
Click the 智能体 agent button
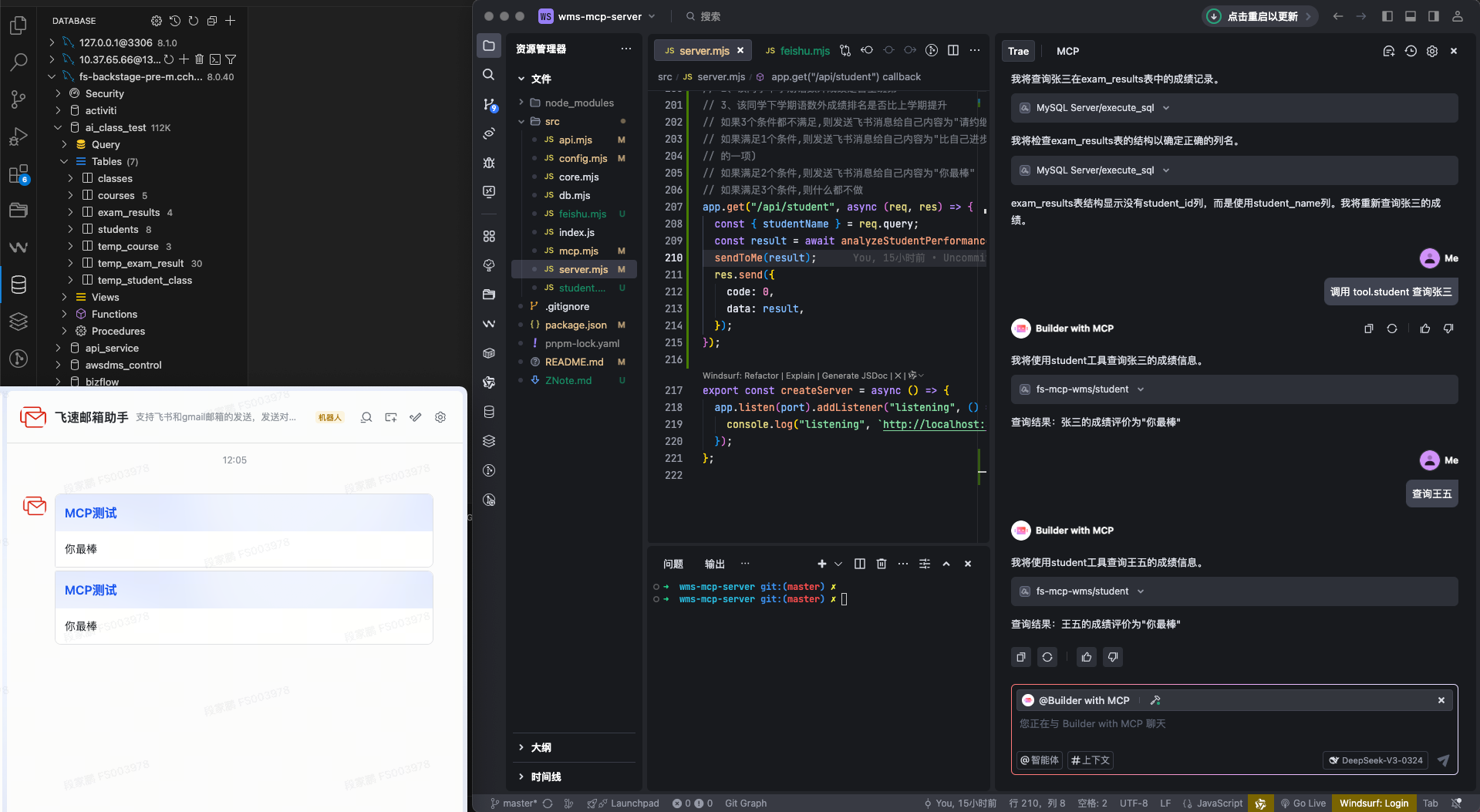(1040, 760)
